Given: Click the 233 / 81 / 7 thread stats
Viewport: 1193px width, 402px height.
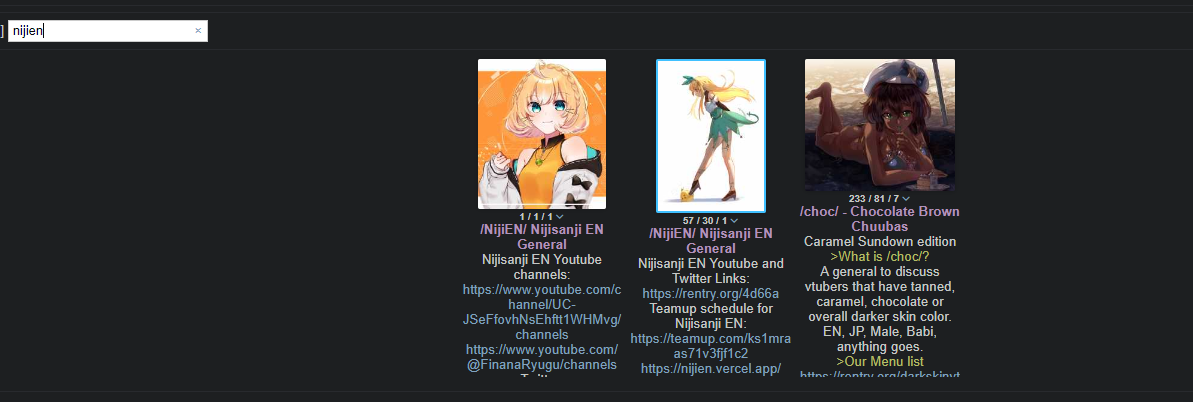Looking at the screenshot, I should (x=873, y=199).
